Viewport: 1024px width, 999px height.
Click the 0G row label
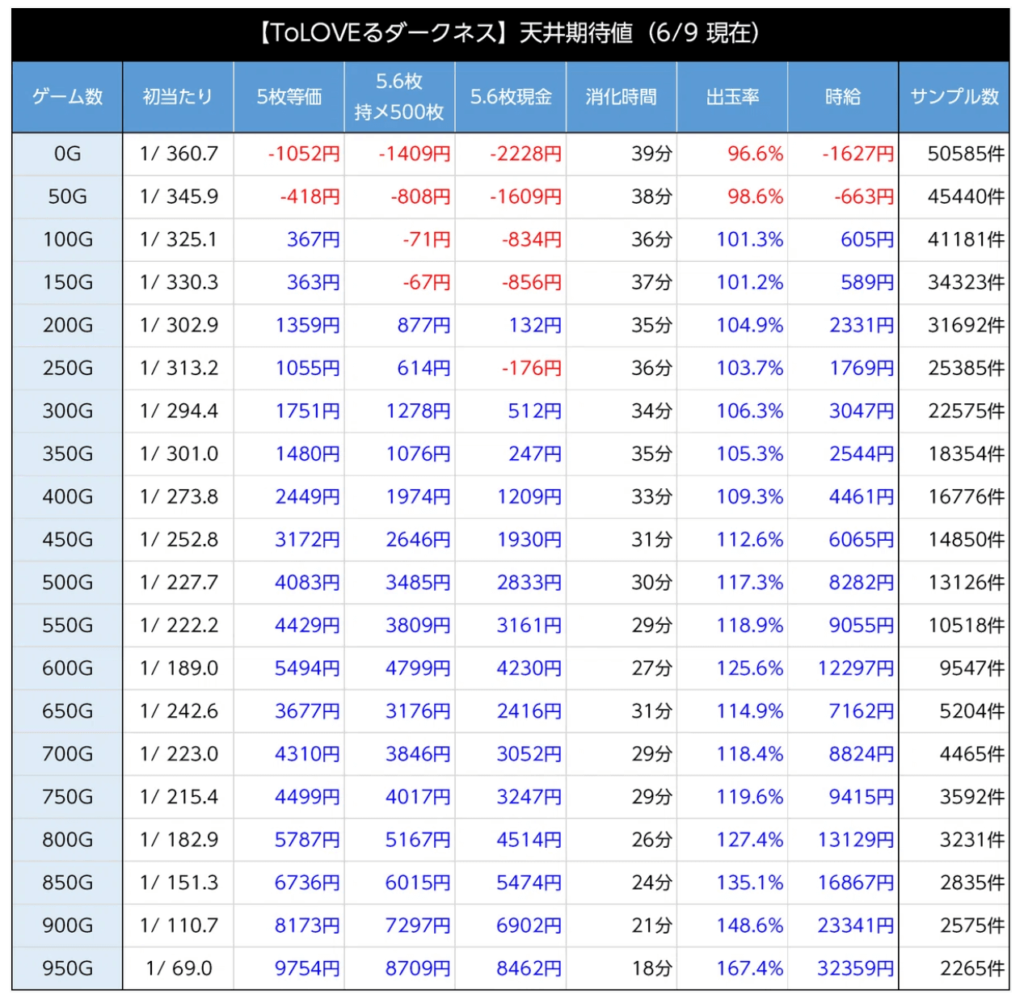point(67,153)
